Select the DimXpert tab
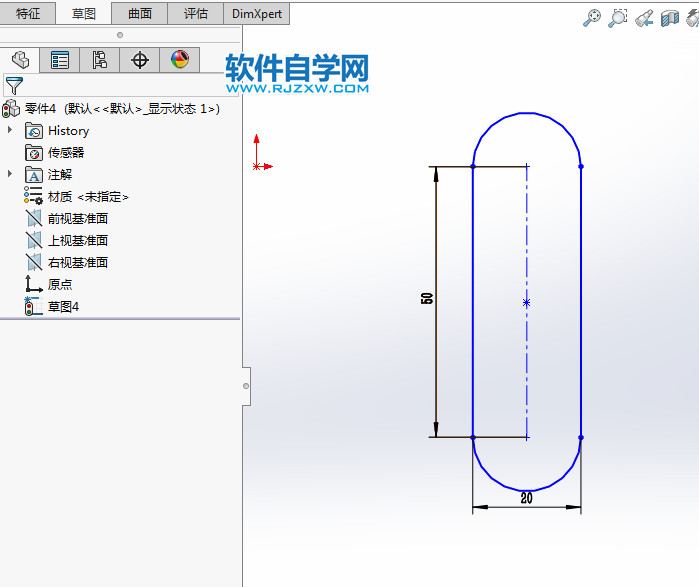Image resolution: width=699 pixels, height=587 pixels. (256, 13)
